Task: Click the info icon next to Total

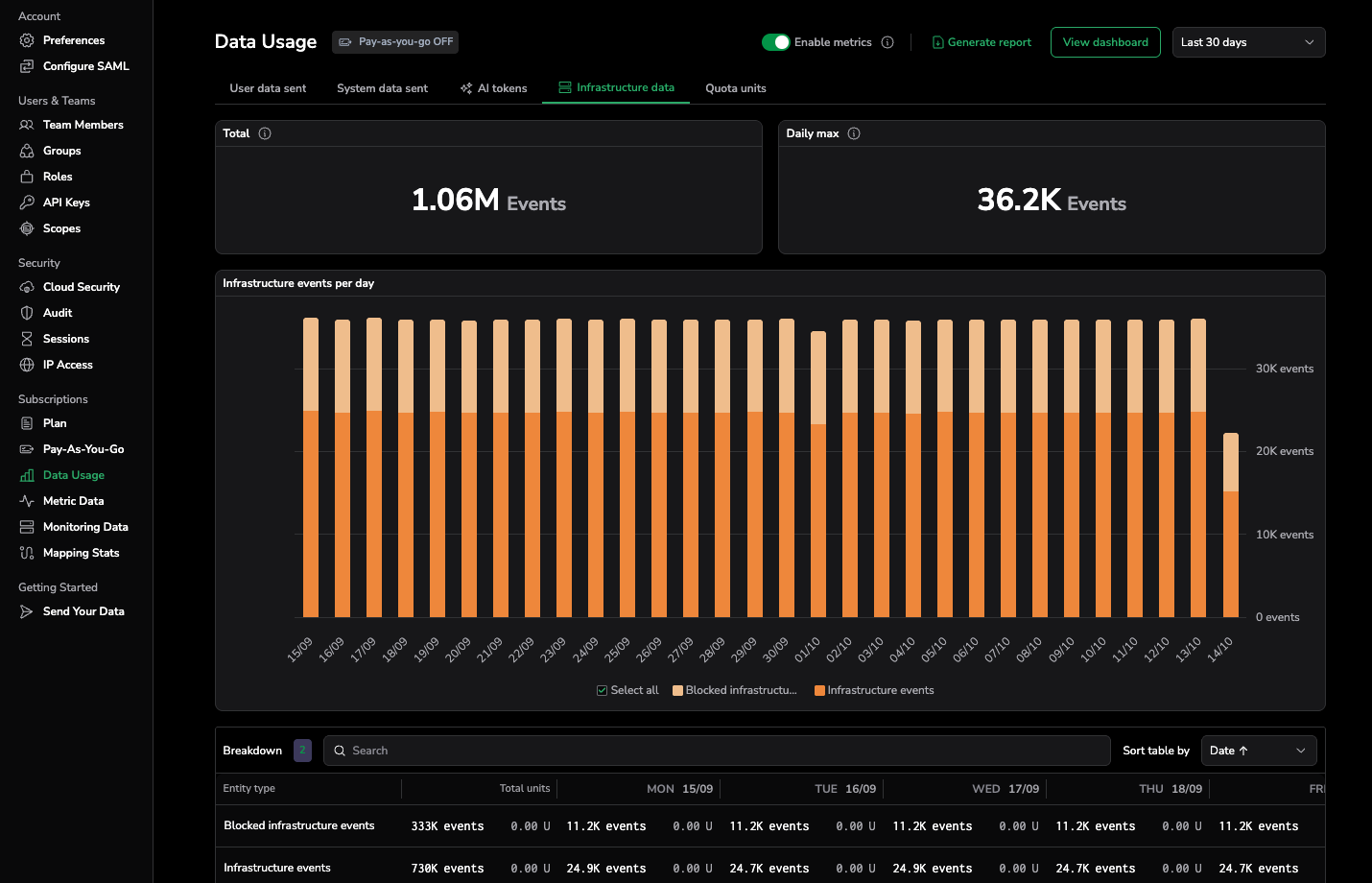Action: coord(265,133)
